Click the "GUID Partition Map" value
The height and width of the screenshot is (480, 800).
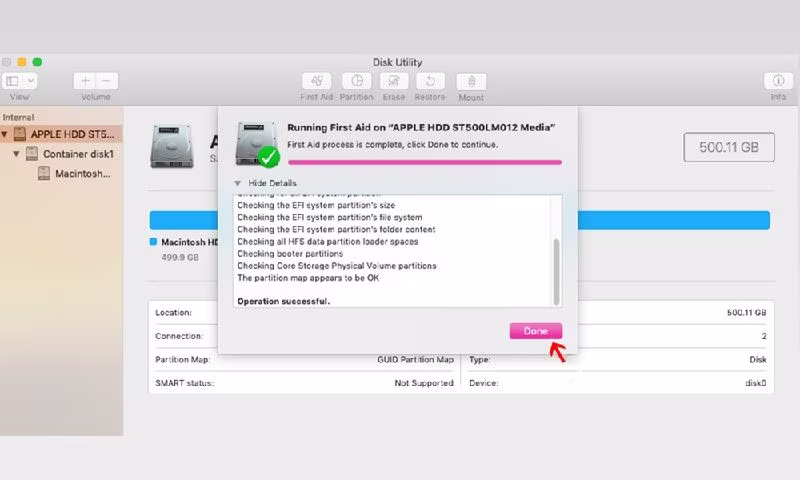coord(415,360)
